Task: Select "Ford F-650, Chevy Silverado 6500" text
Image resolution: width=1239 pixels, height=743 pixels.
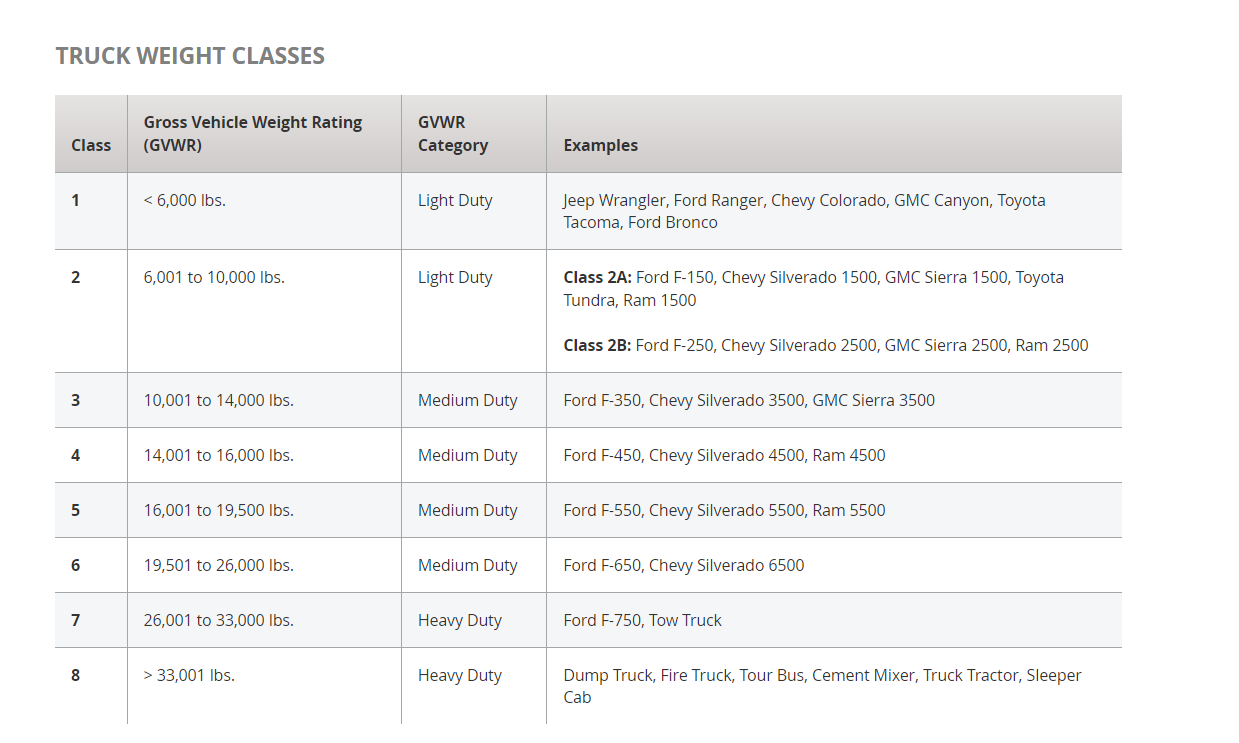Action: (683, 565)
